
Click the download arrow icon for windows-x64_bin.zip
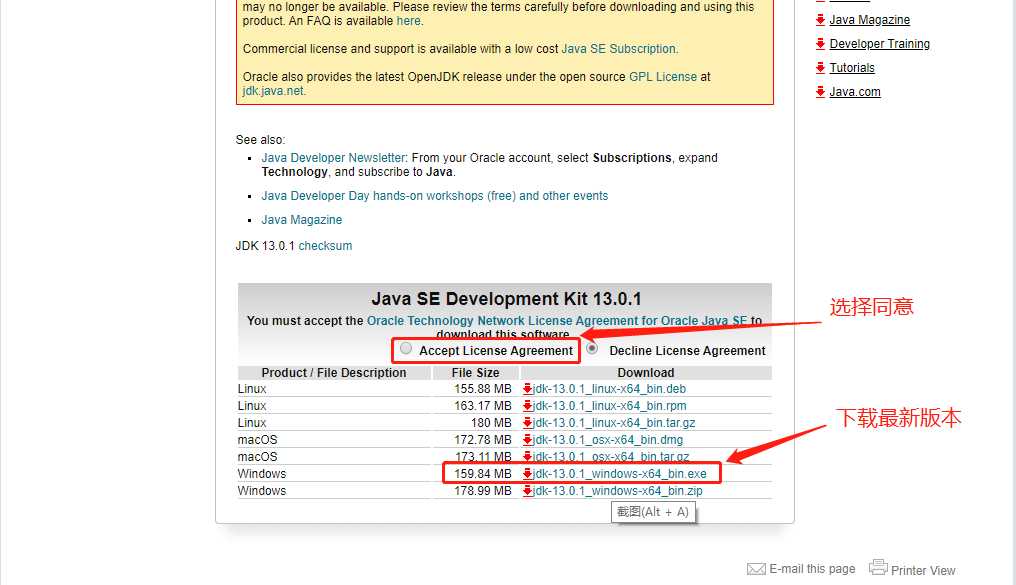(527, 491)
